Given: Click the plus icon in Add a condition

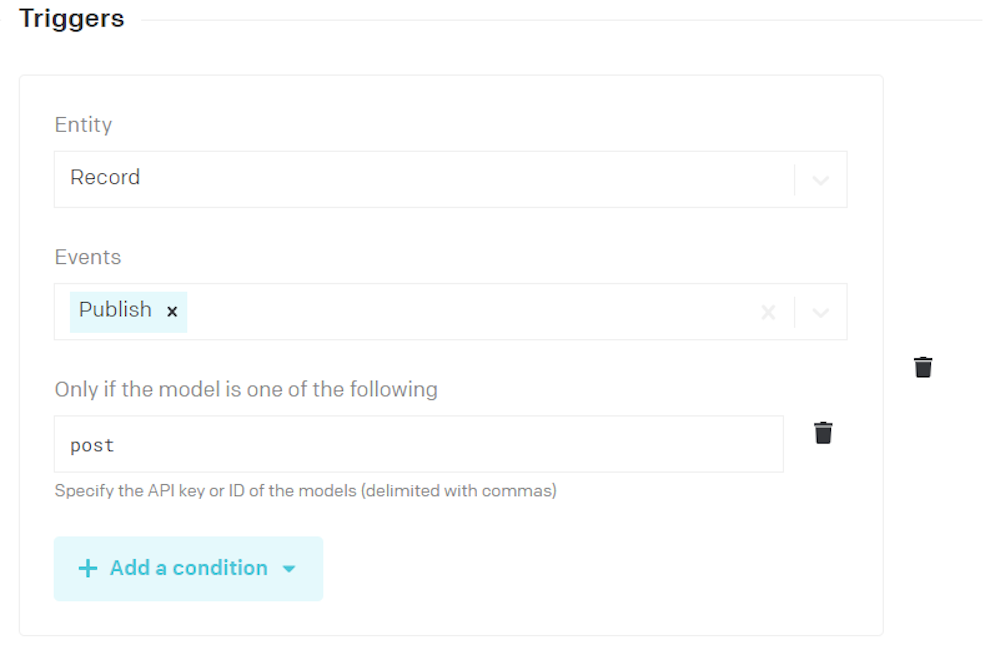Looking at the screenshot, I should [x=88, y=568].
